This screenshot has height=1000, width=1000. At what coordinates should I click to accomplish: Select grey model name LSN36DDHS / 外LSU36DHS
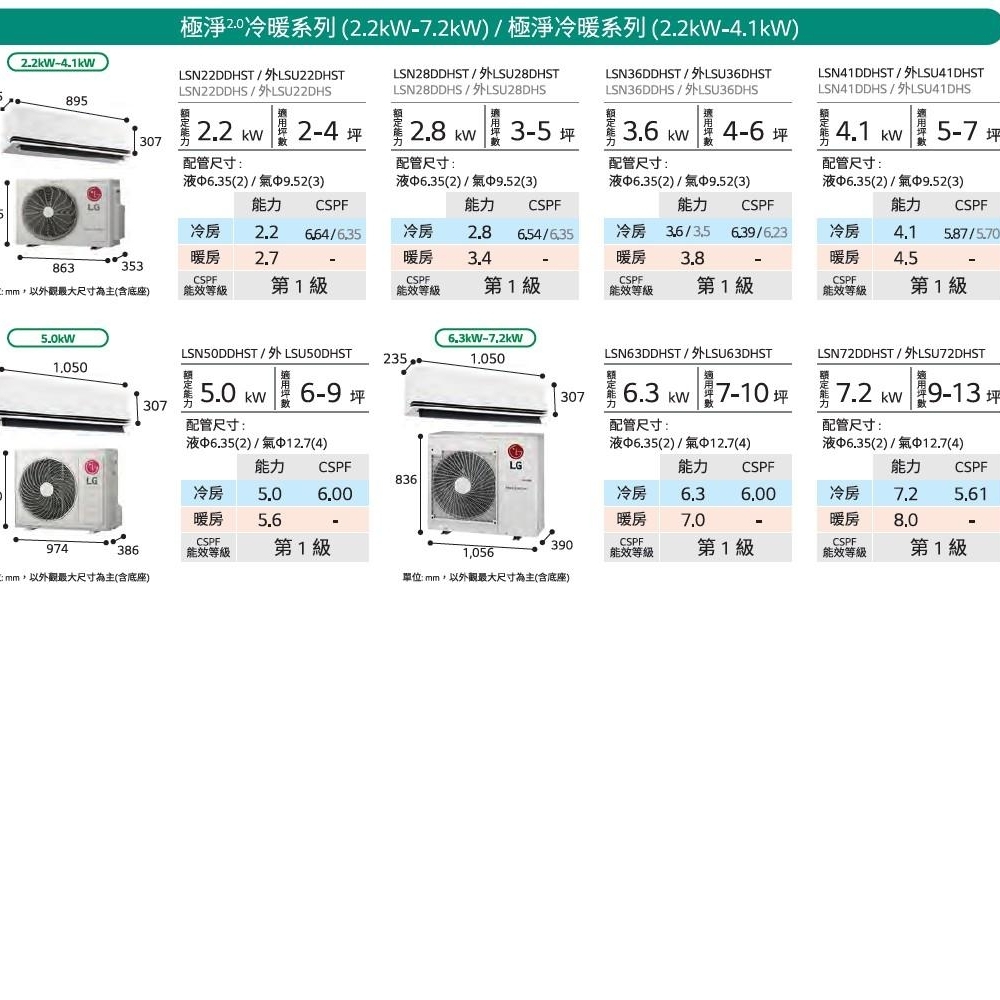pos(682,90)
